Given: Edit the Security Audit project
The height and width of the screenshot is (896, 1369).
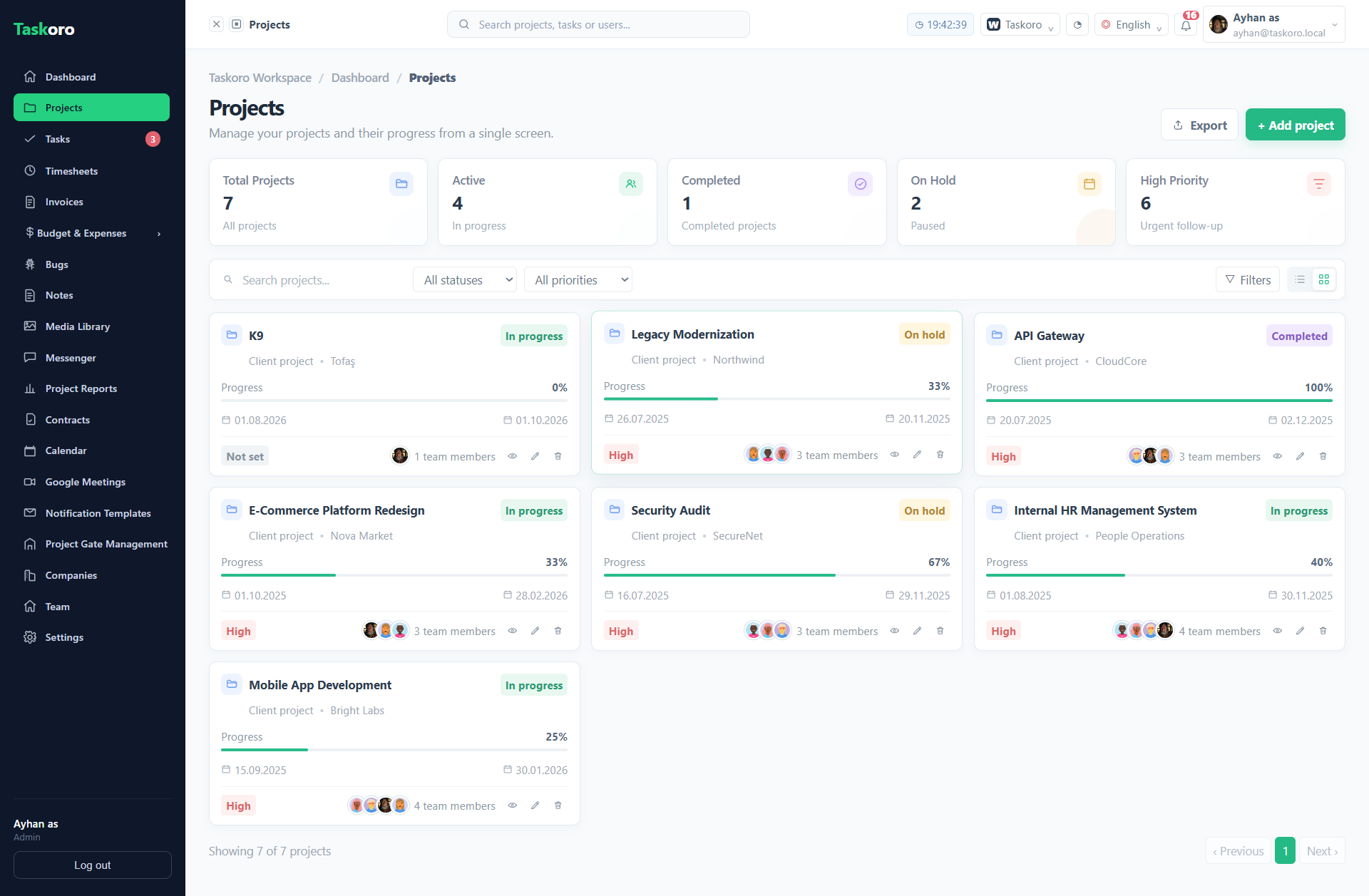Looking at the screenshot, I should pos(918,631).
